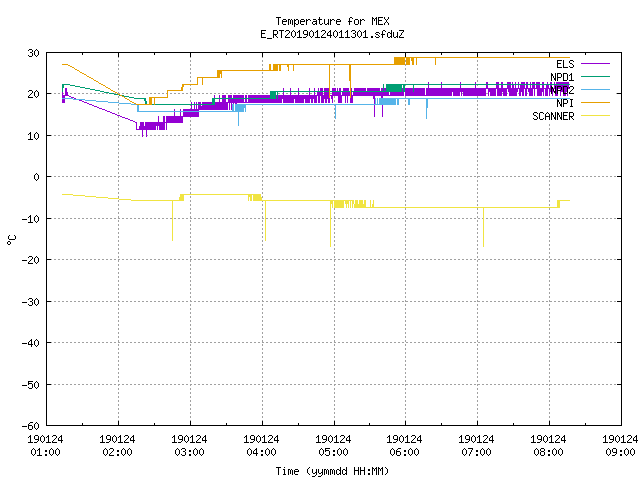The image size is (640, 480).
Task: Click the chart title 'Temperature for MEX'
Action: point(332,21)
